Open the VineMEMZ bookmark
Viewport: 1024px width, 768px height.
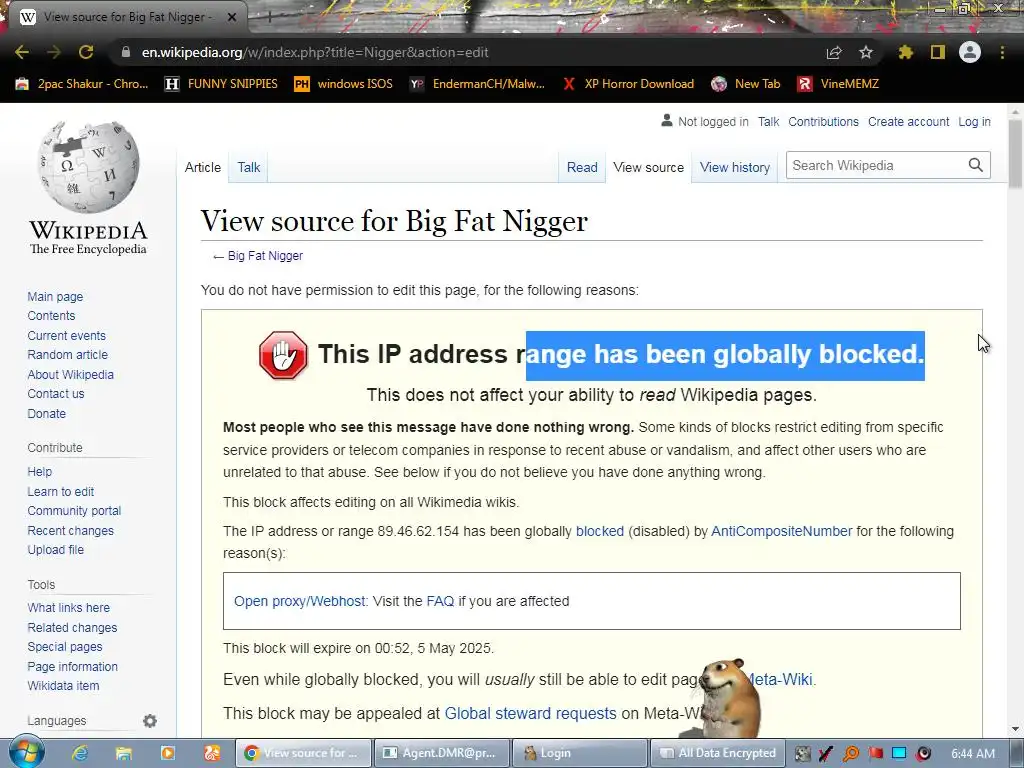pyautogui.click(x=838, y=84)
